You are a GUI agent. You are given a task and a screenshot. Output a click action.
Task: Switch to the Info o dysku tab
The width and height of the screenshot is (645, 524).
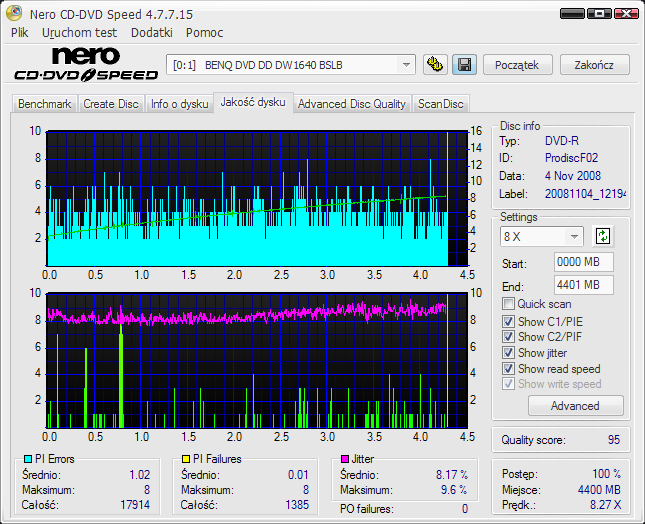(179, 104)
